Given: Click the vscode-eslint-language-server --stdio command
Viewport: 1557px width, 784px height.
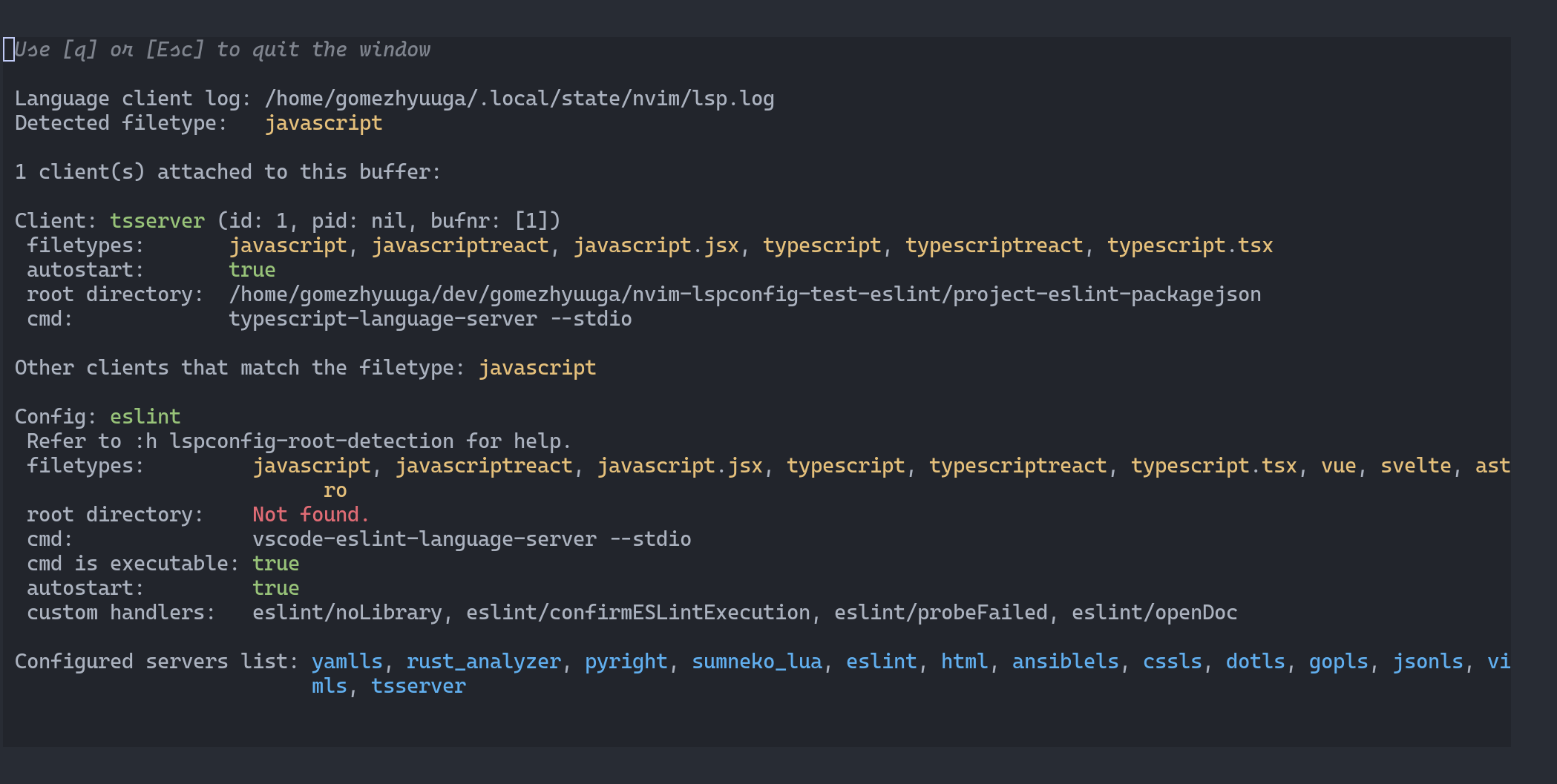Looking at the screenshot, I should pos(471,538).
